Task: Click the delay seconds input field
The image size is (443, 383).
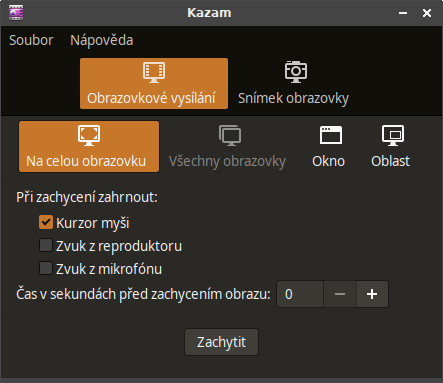Action: 300,294
